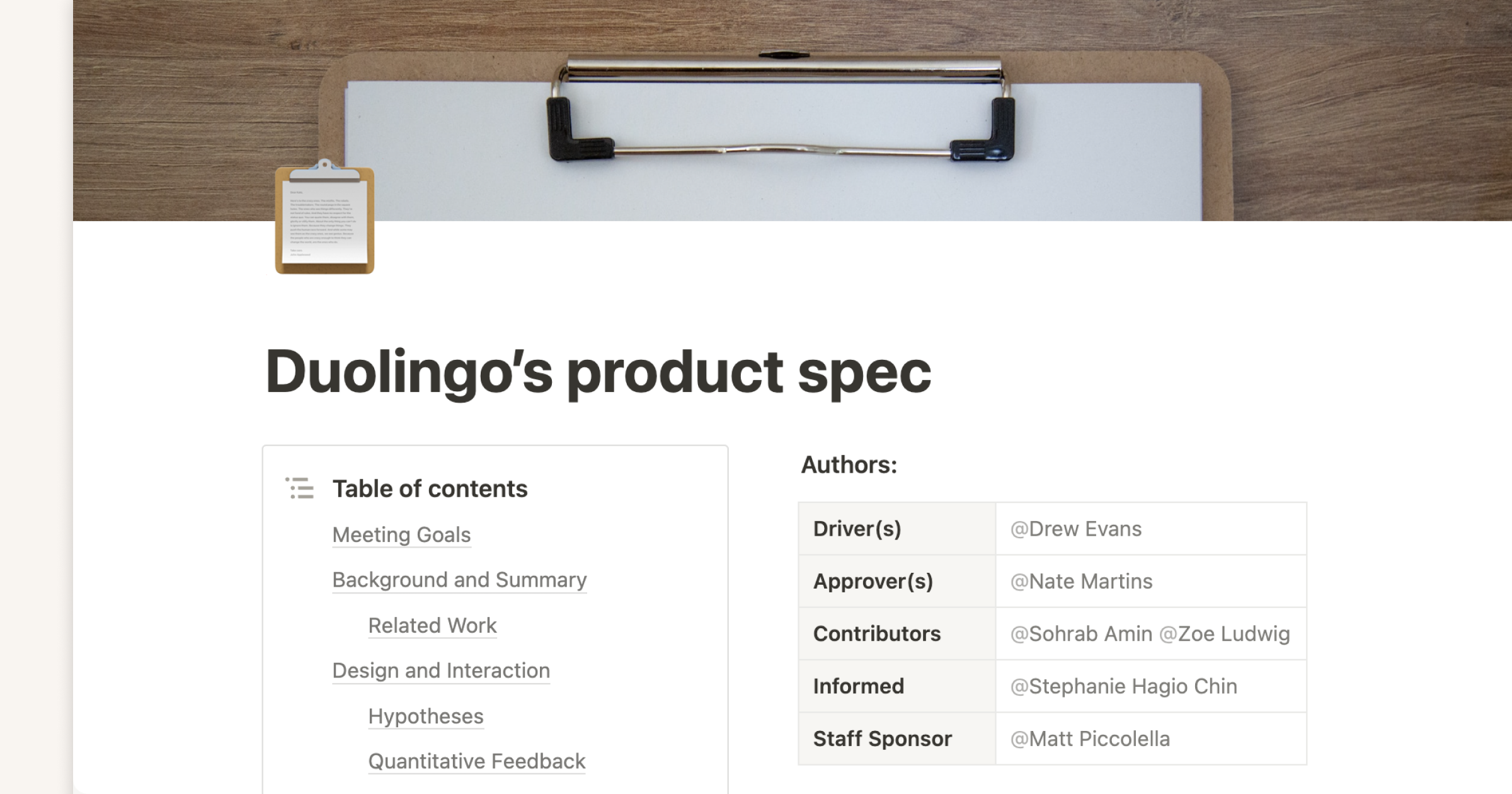Open the Meeting Goals section link
Viewport: 1512px width, 794px height.
[x=401, y=535]
